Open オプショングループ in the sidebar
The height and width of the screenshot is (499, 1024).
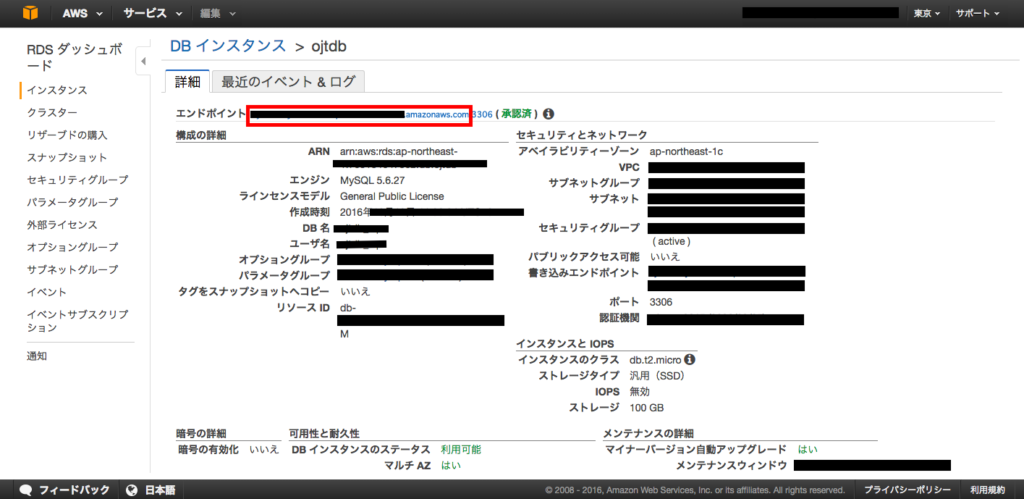tap(72, 247)
